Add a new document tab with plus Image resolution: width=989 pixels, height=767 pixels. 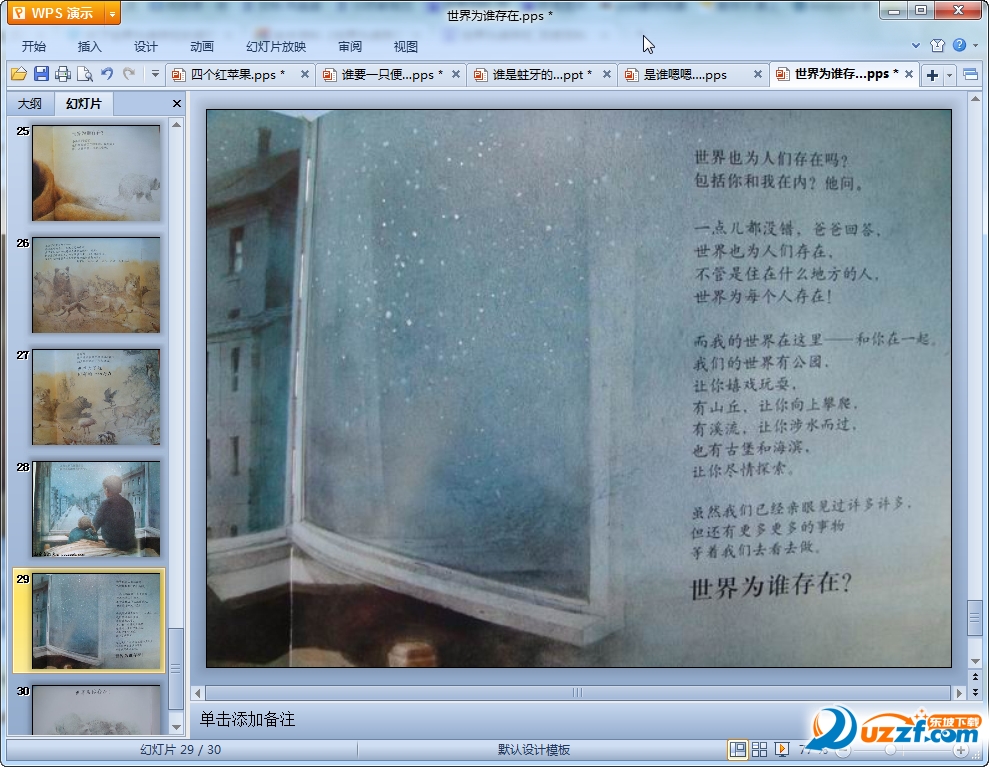click(932, 75)
